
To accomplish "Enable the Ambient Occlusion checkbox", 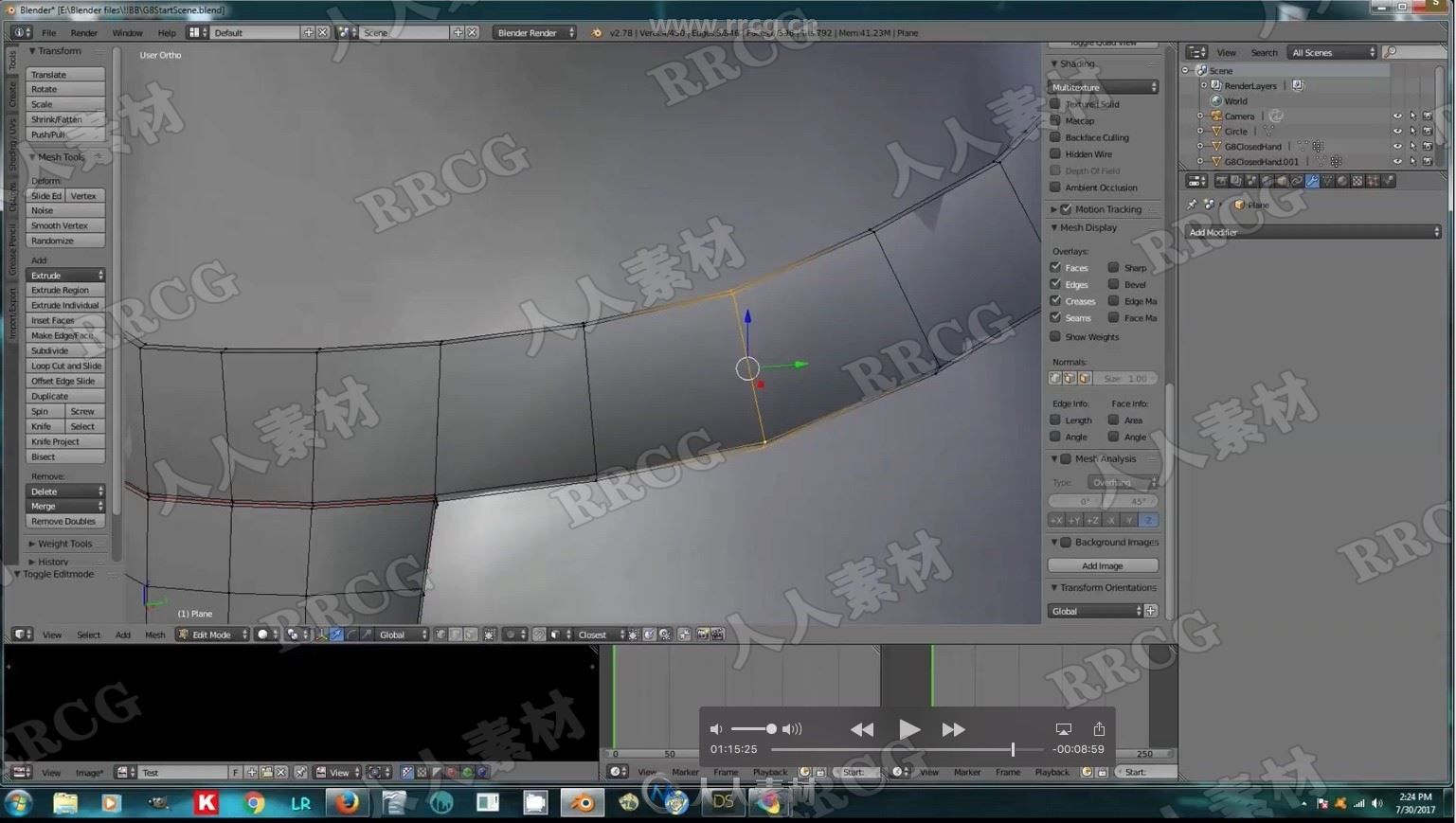I will 1055,187.
